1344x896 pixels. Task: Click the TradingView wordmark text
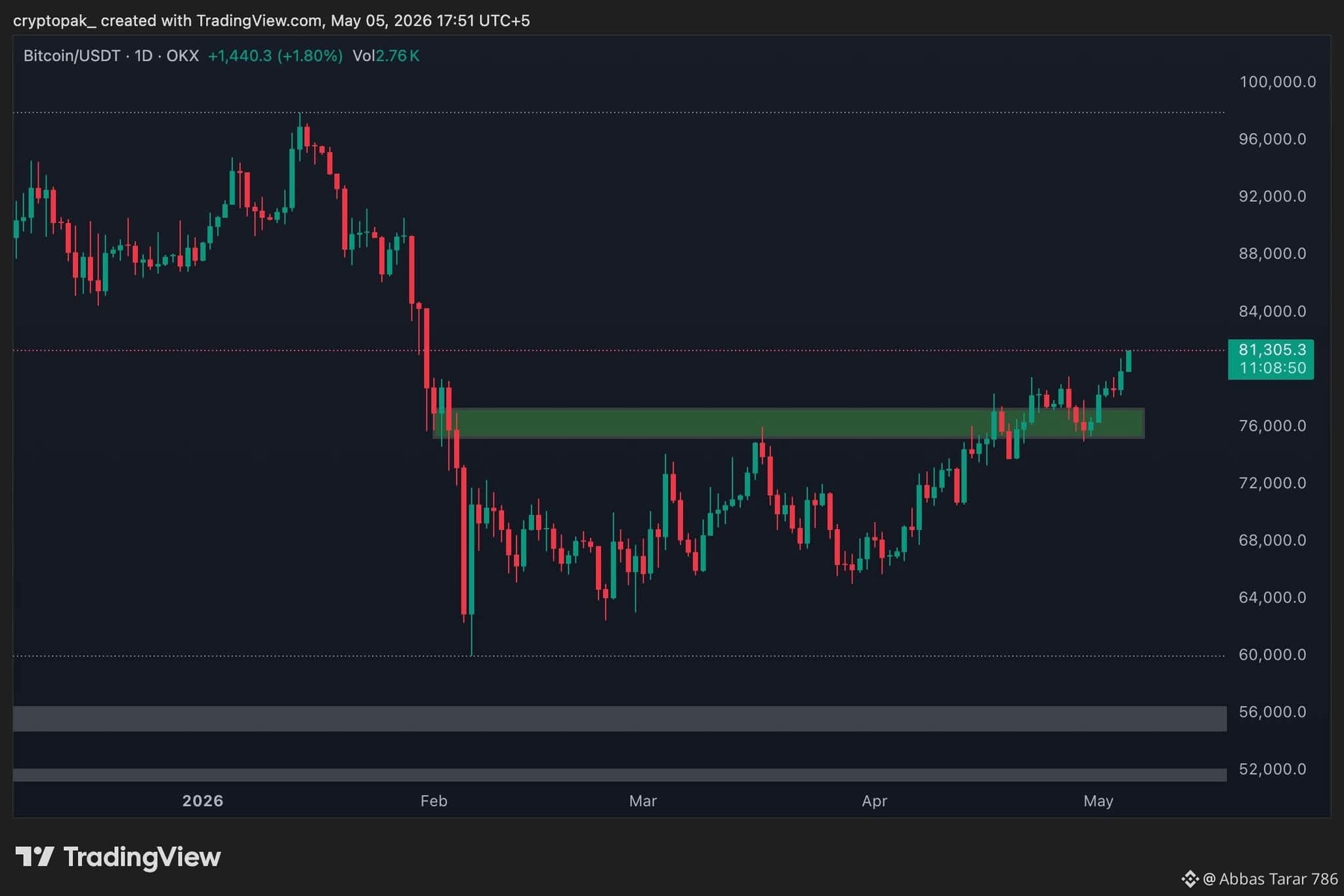click(x=142, y=857)
